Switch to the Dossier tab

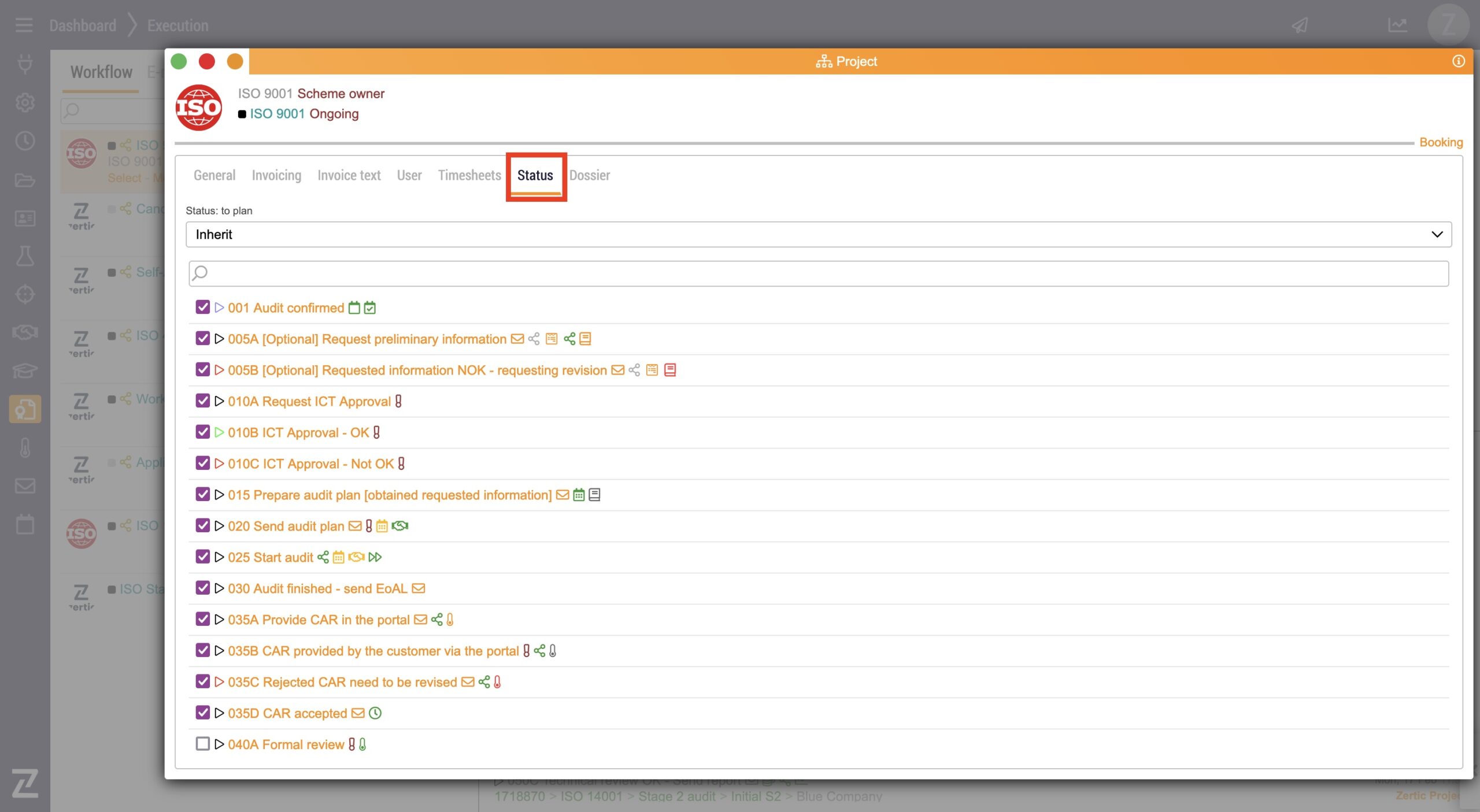coord(589,175)
